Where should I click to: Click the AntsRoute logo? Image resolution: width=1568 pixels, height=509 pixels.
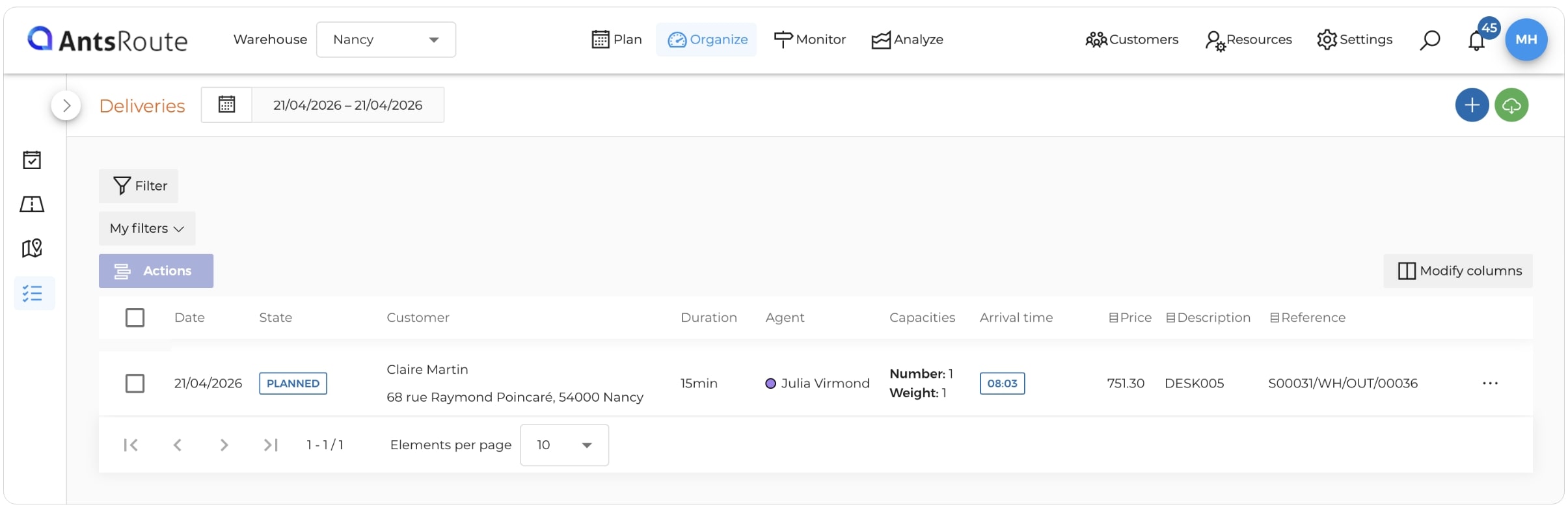point(107,40)
